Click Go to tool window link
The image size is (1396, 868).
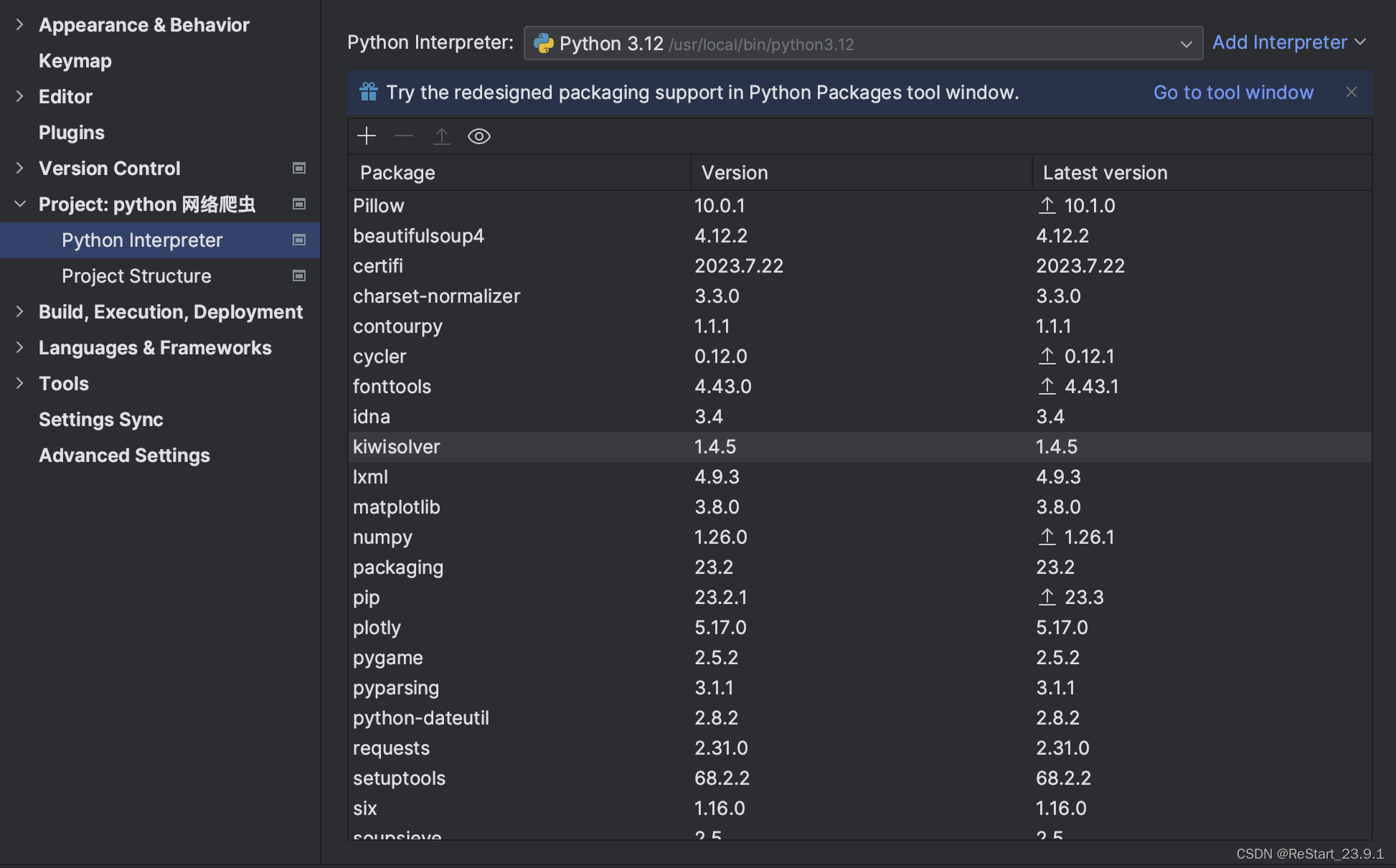click(1233, 92)
